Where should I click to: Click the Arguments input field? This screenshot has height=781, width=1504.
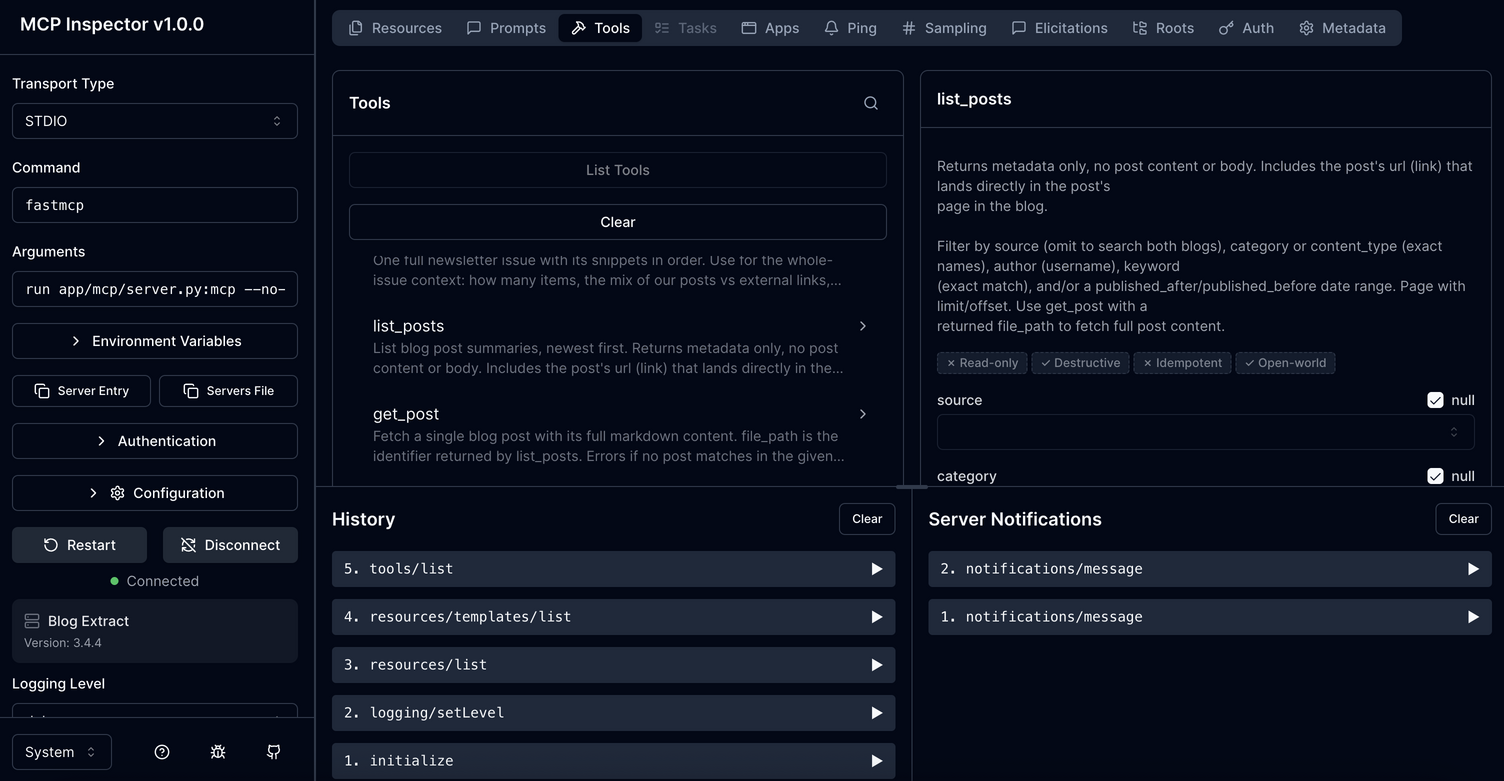point(155,289)
